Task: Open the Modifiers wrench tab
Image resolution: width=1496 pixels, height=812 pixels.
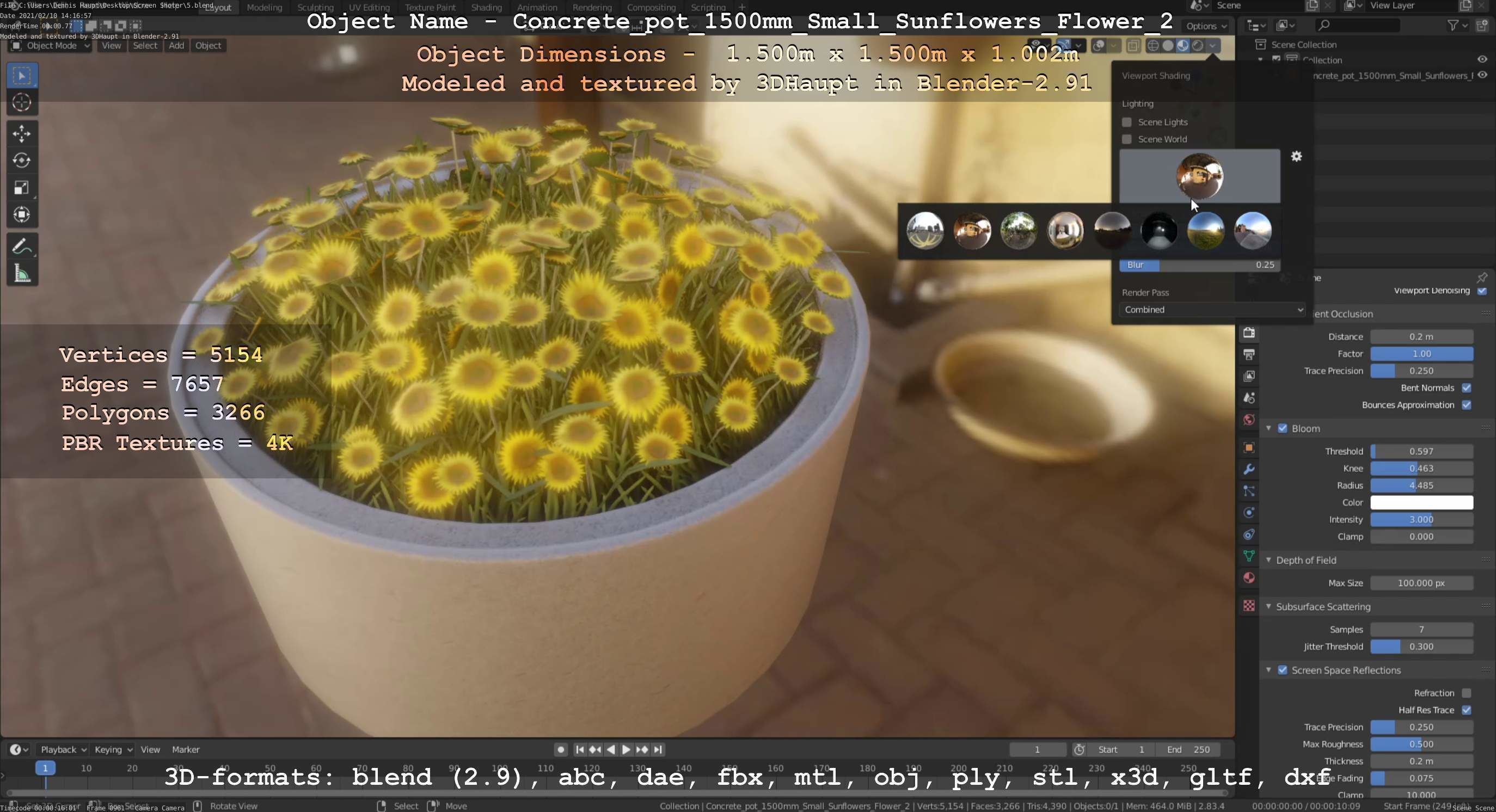Action: tap(1249, 470)
